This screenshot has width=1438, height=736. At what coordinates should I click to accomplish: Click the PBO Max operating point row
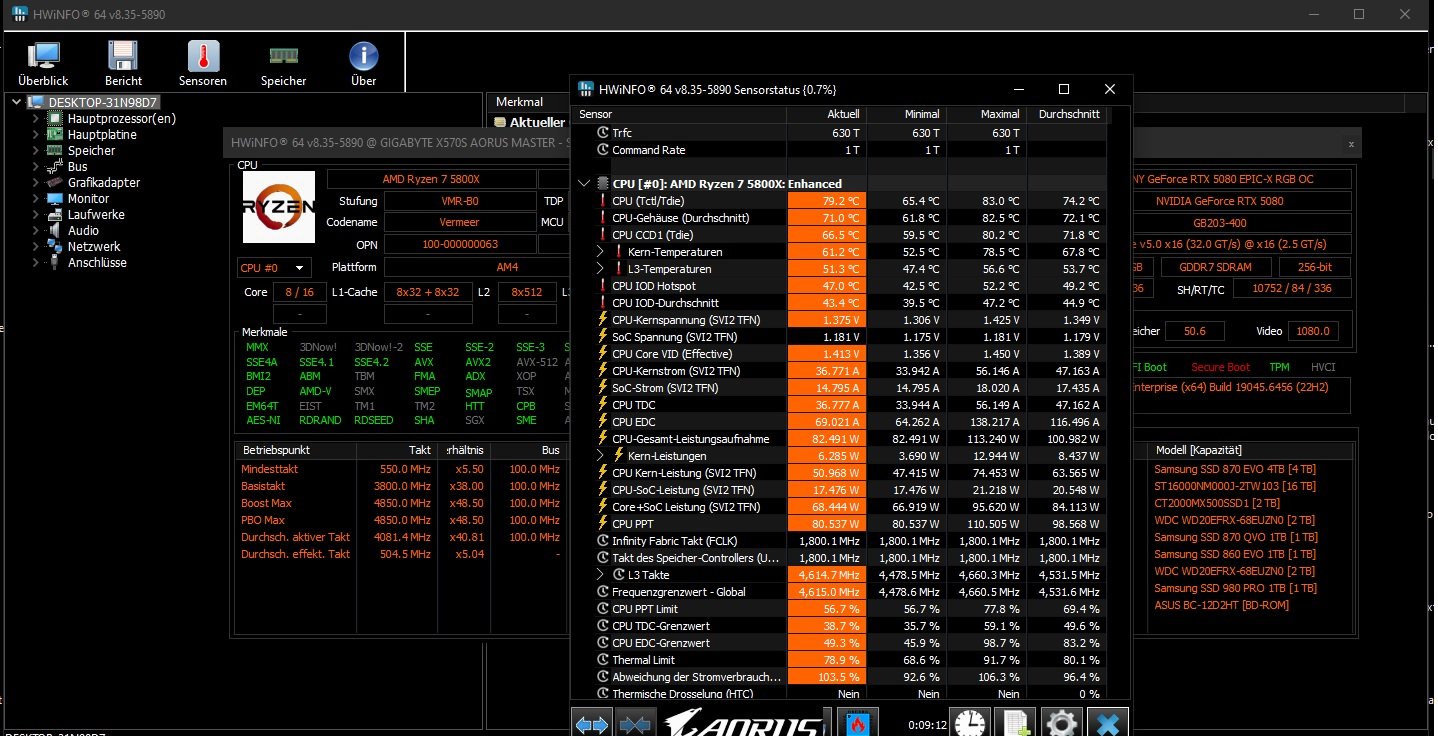point(400,520)
